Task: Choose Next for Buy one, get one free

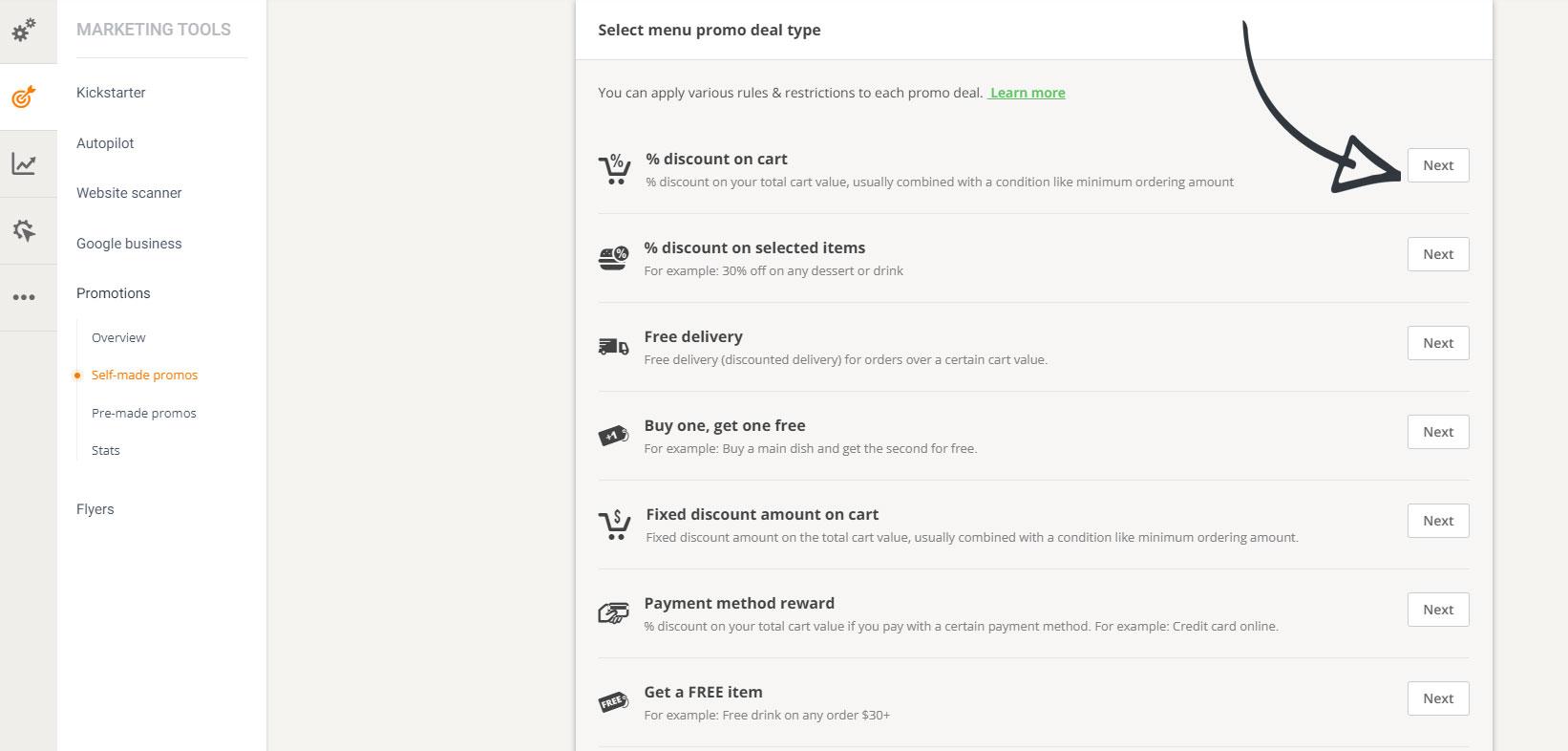Action: pyautogui.click(x=1437, y=432)
